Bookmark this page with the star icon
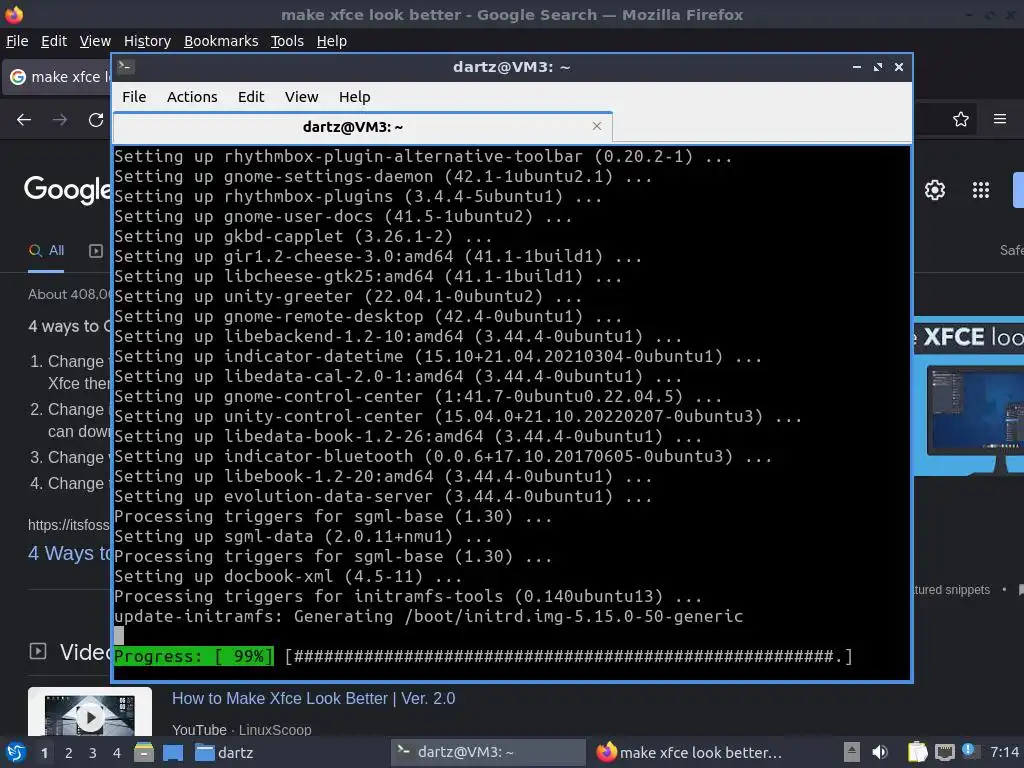The image size is (1024, 768). [960, 120]
